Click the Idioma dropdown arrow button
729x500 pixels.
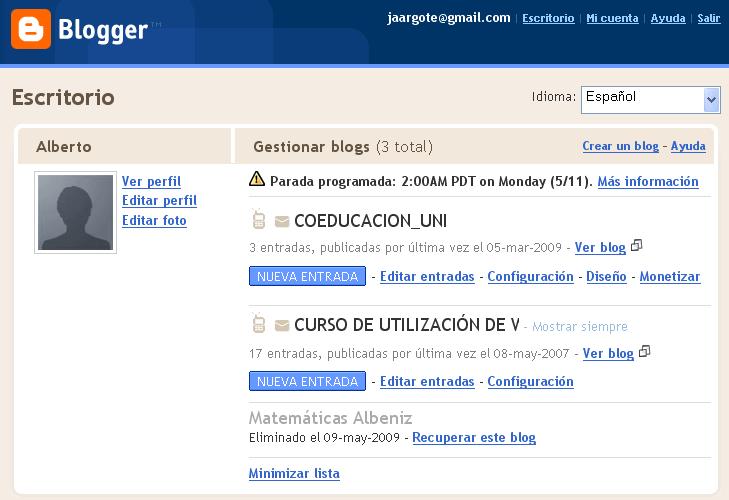click(711, 100)
